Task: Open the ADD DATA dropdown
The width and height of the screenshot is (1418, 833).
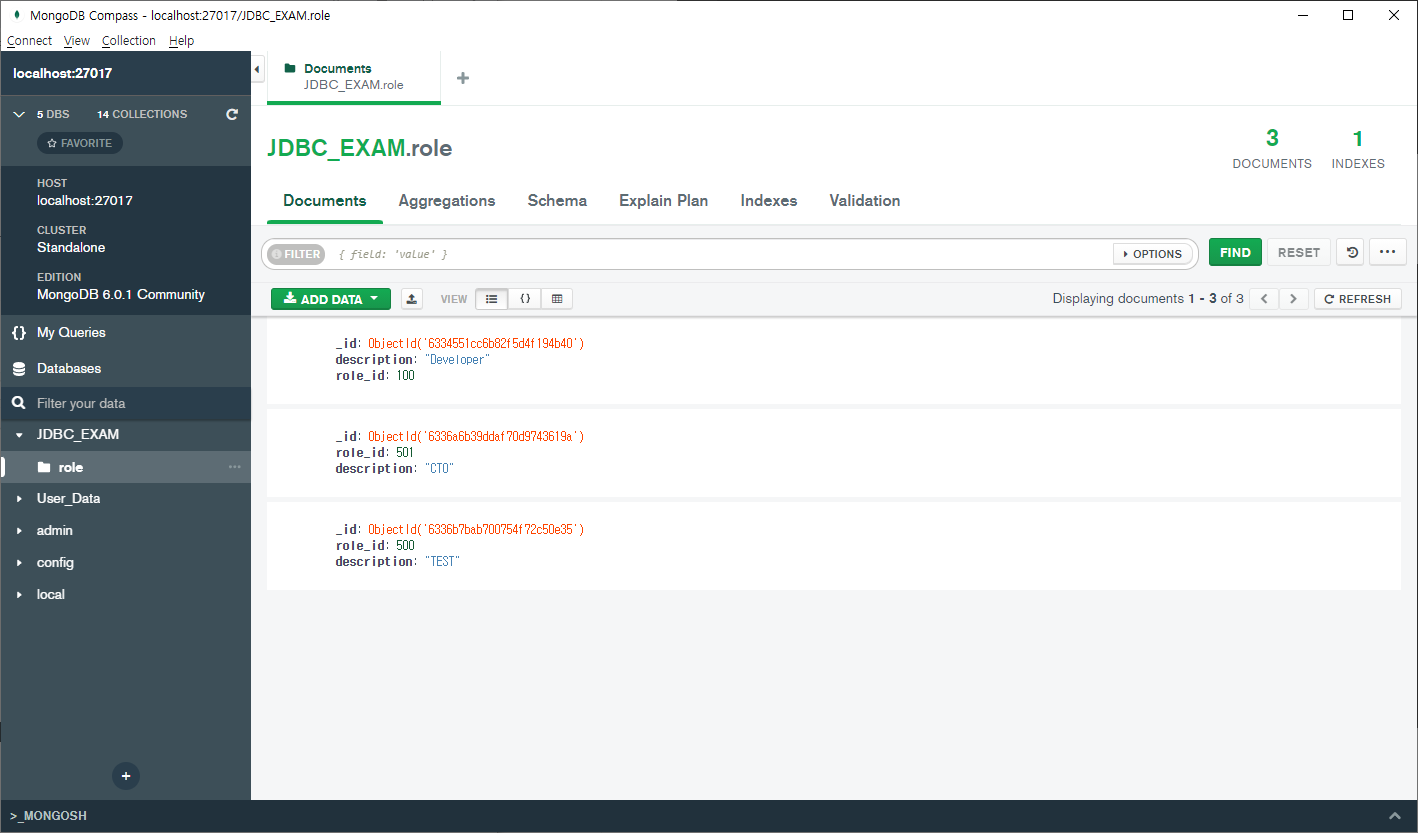Action: tap(331, 299)
